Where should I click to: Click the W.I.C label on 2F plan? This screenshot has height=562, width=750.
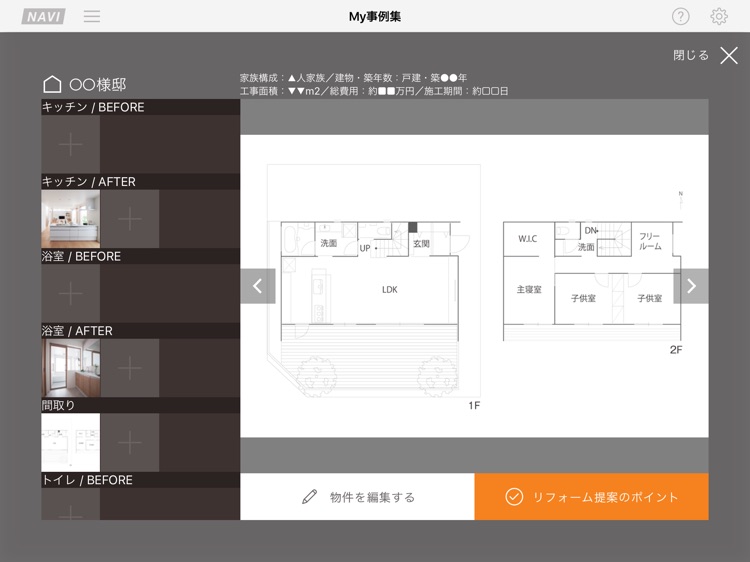click(528, 239)
